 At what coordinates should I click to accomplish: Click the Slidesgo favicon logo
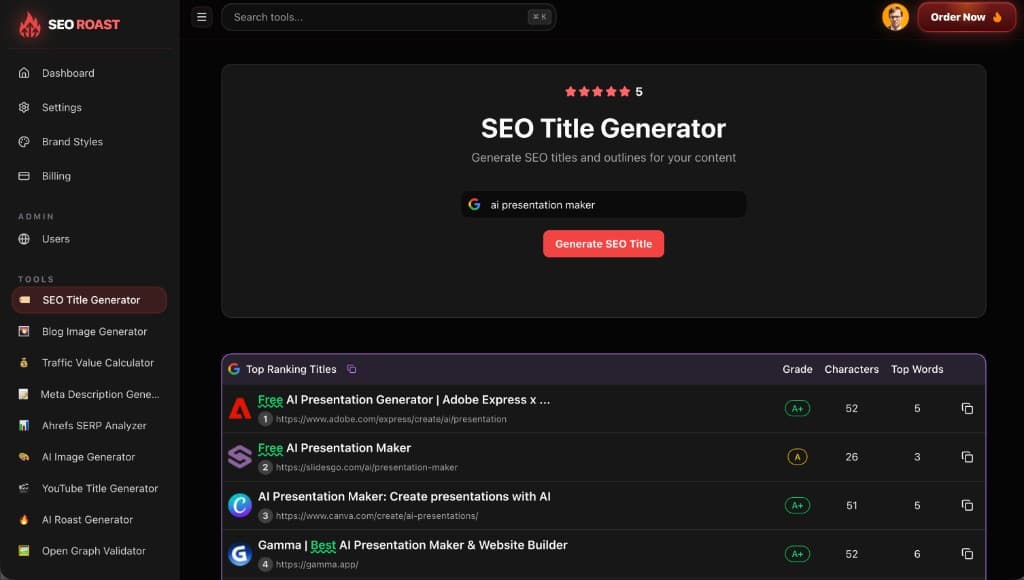click(x=240, y=457)
